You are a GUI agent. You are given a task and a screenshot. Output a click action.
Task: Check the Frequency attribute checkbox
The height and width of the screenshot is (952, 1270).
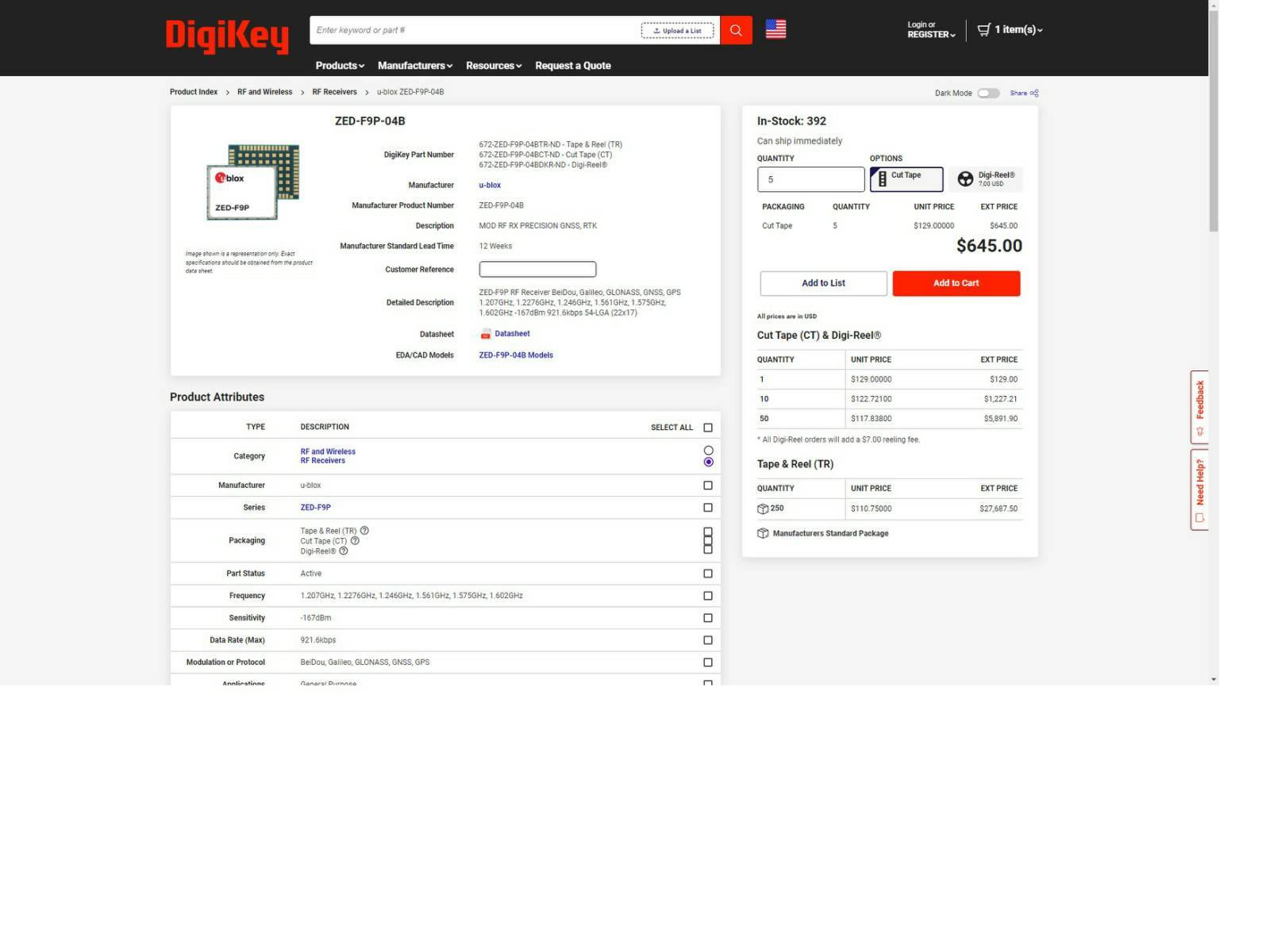click(708, 596)
